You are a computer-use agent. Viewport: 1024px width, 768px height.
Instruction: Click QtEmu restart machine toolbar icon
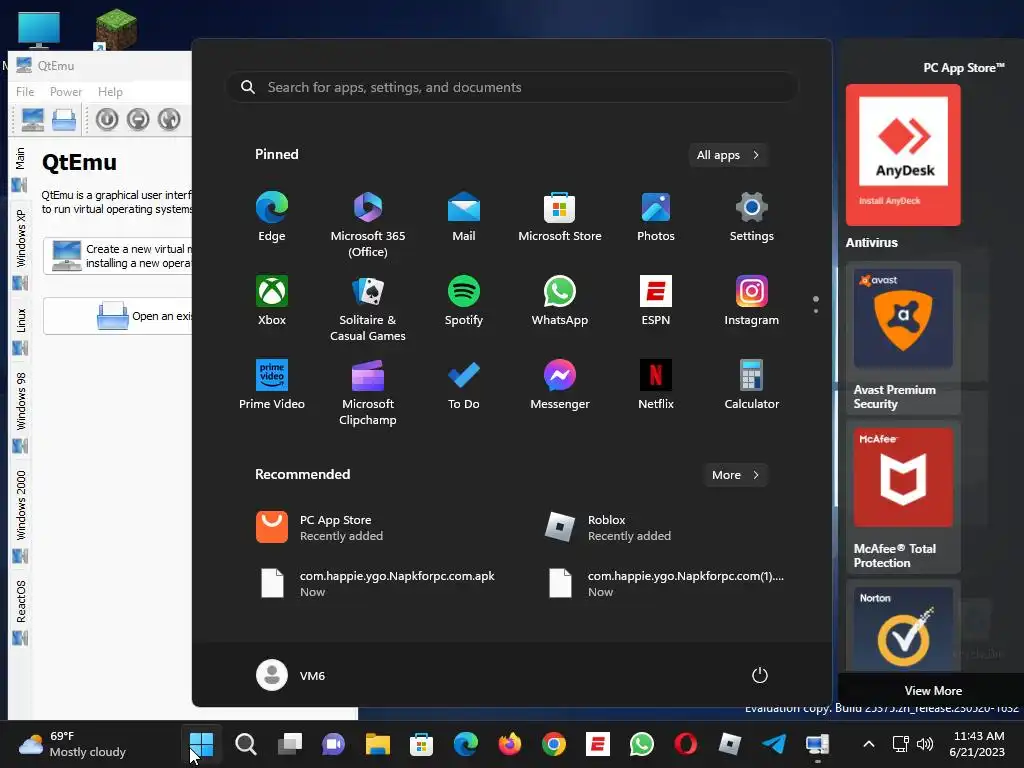tap(168, 120)
